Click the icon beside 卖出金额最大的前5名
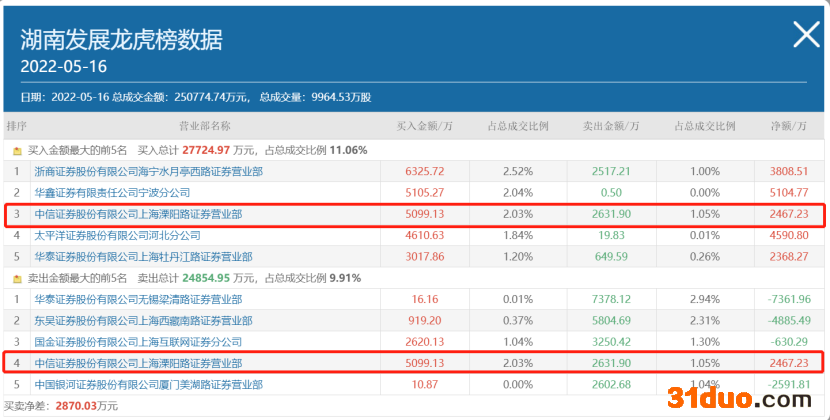830x420 pixels. [x=16, y=278]
